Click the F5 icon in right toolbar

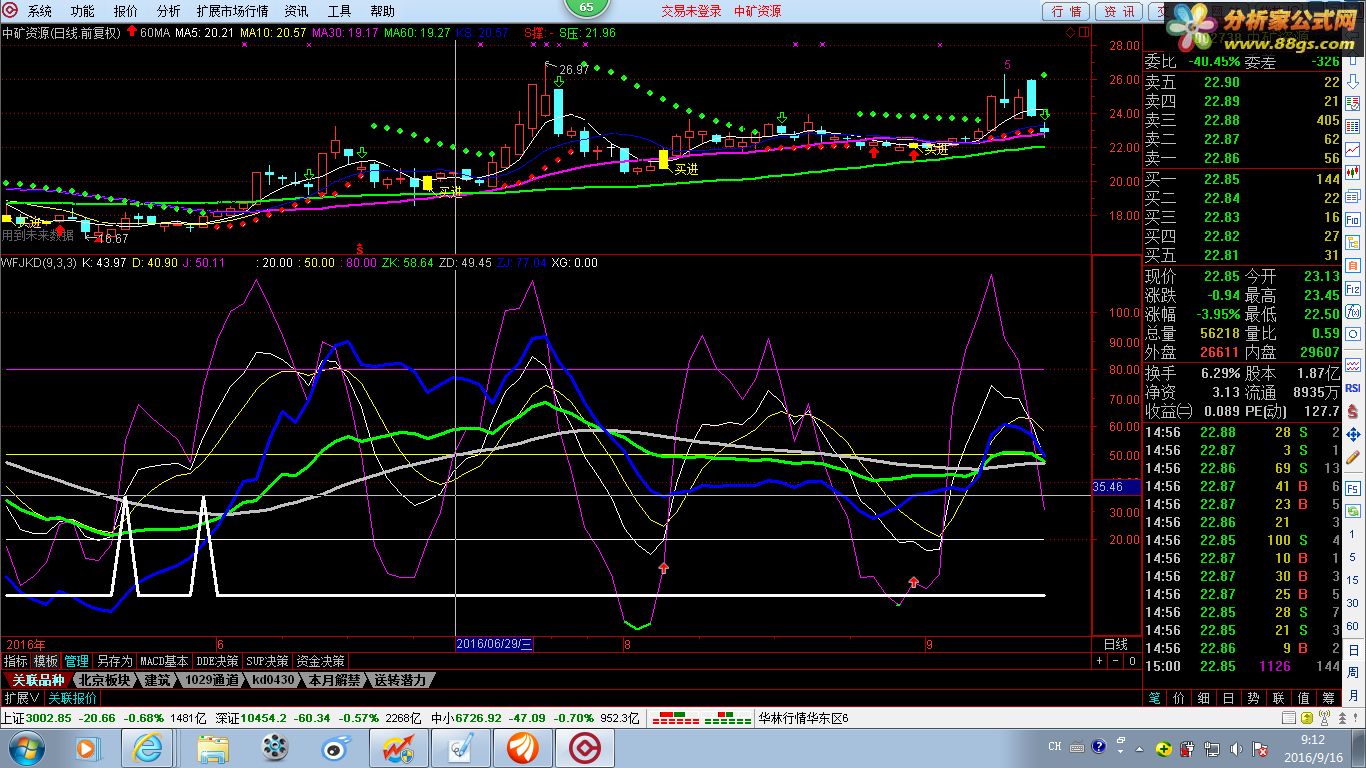[x=1353, y=489]
